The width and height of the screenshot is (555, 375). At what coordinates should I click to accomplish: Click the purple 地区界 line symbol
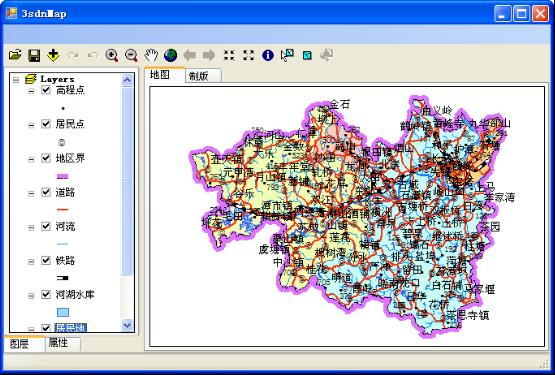pyautogui.click(x=63, y=176)
